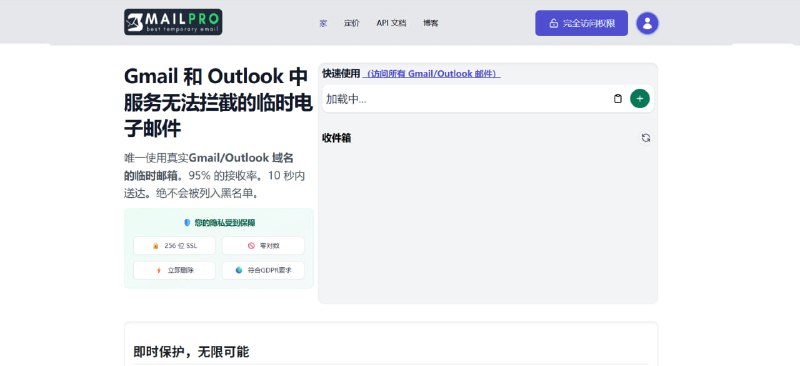Open the API 文档 nav item
The height and width of the screenshot is (366, 800).
391,23
